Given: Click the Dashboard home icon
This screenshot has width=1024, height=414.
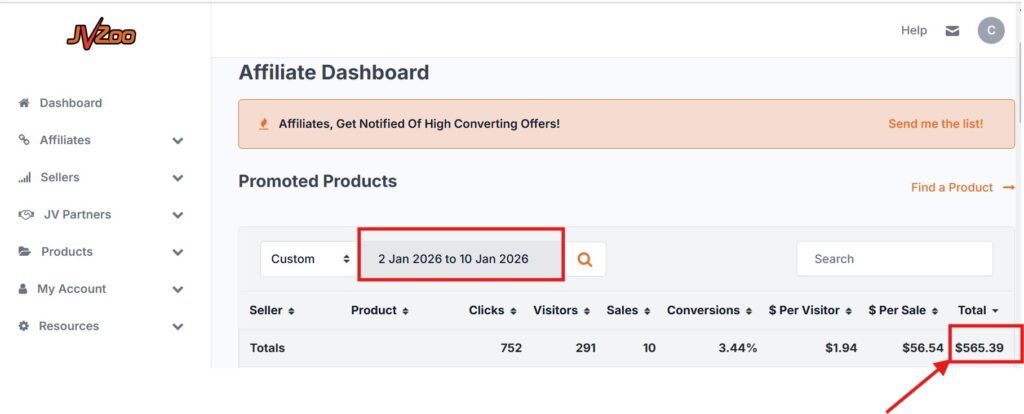Looking at the screenshot, I should (24, 103).
